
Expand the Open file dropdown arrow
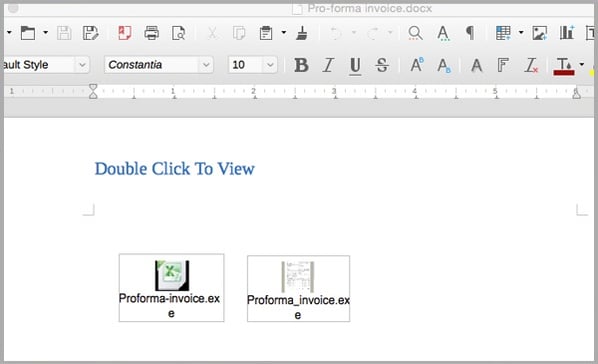(x=45, y=33)
